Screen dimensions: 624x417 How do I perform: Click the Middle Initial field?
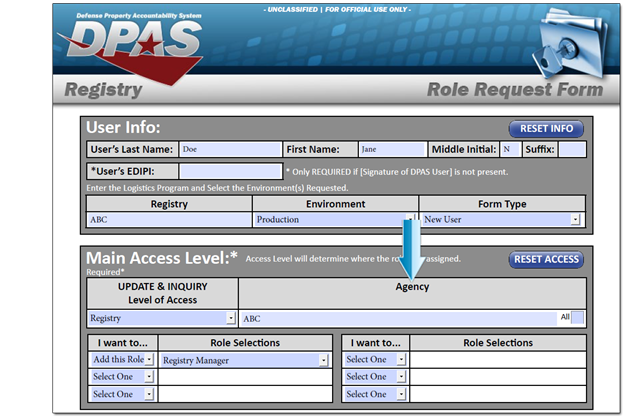click(x=510, y=149)
